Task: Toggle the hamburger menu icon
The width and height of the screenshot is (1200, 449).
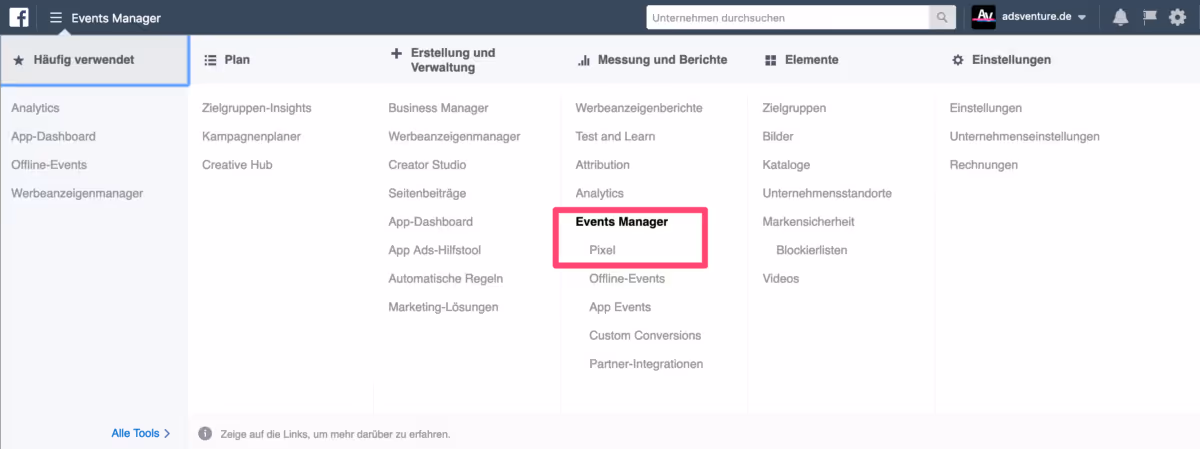Action: [56, 18]
